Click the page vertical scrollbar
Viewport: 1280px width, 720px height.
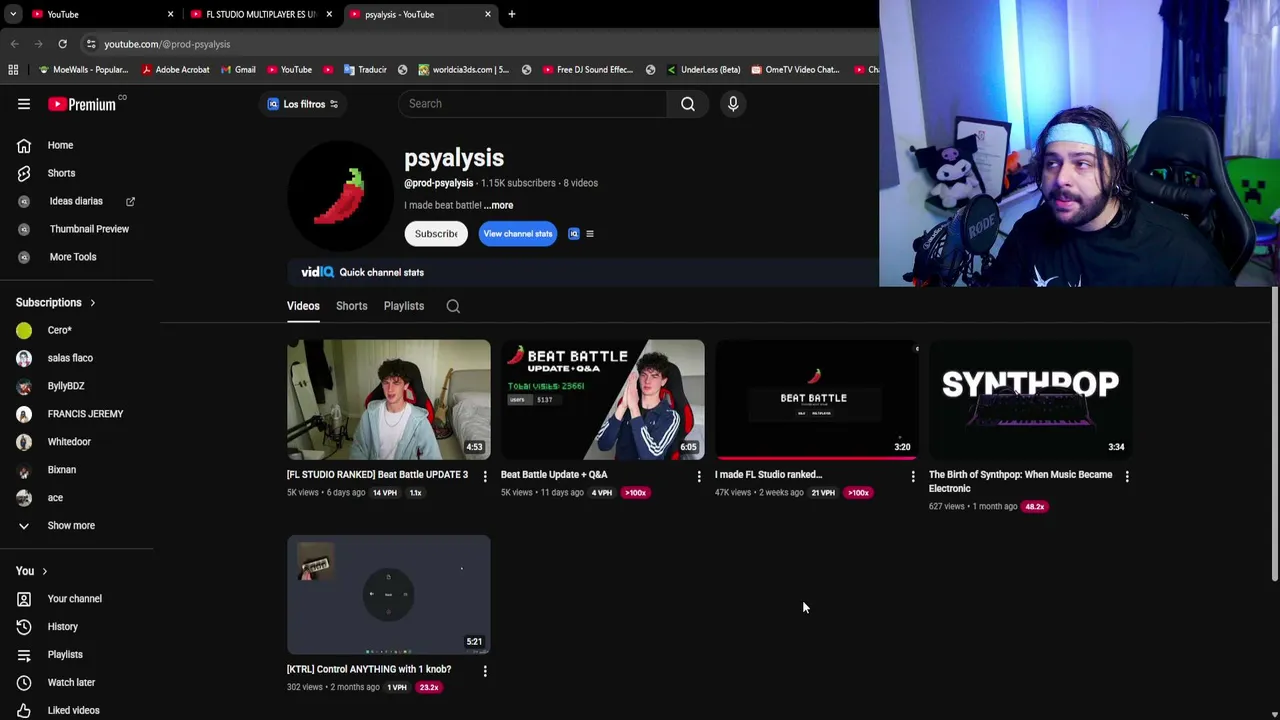1274,433
